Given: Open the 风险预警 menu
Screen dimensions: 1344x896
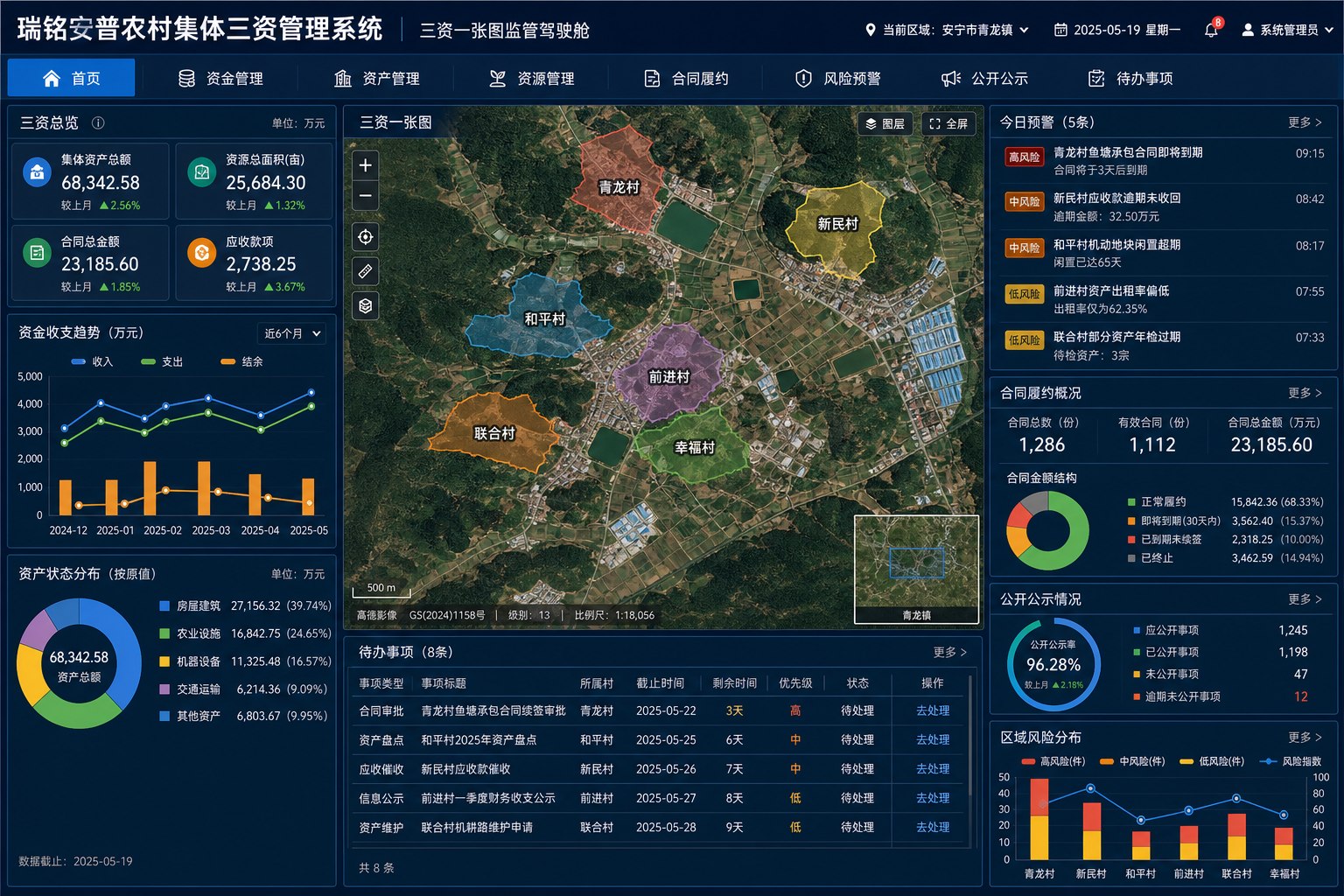Looking at the screenshot, I should tap(837, 79).
